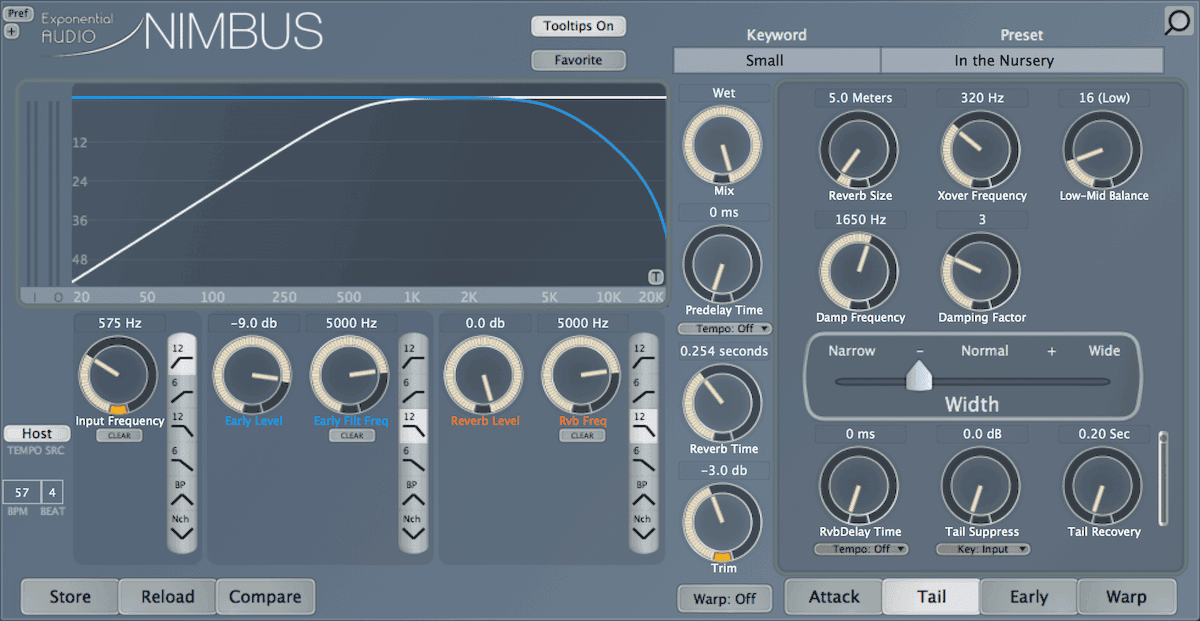Click the Width slider handle
This screenshot has width=1200, height=621.
coord(918,375)
